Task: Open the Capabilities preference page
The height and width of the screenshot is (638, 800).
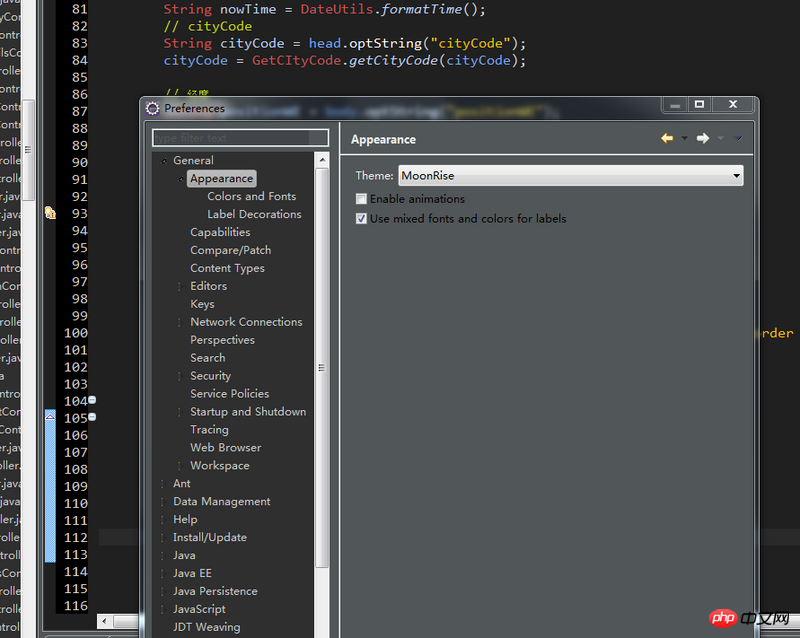Action: pyautogui.click(x=220, y=232)
